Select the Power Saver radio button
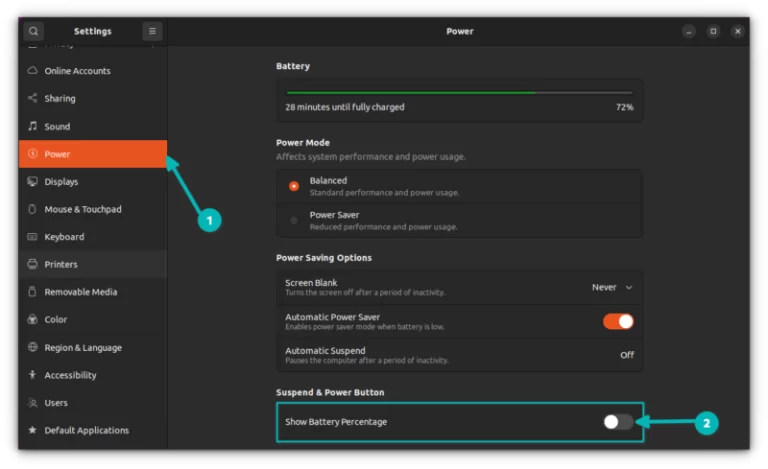 tap(294, 220)
